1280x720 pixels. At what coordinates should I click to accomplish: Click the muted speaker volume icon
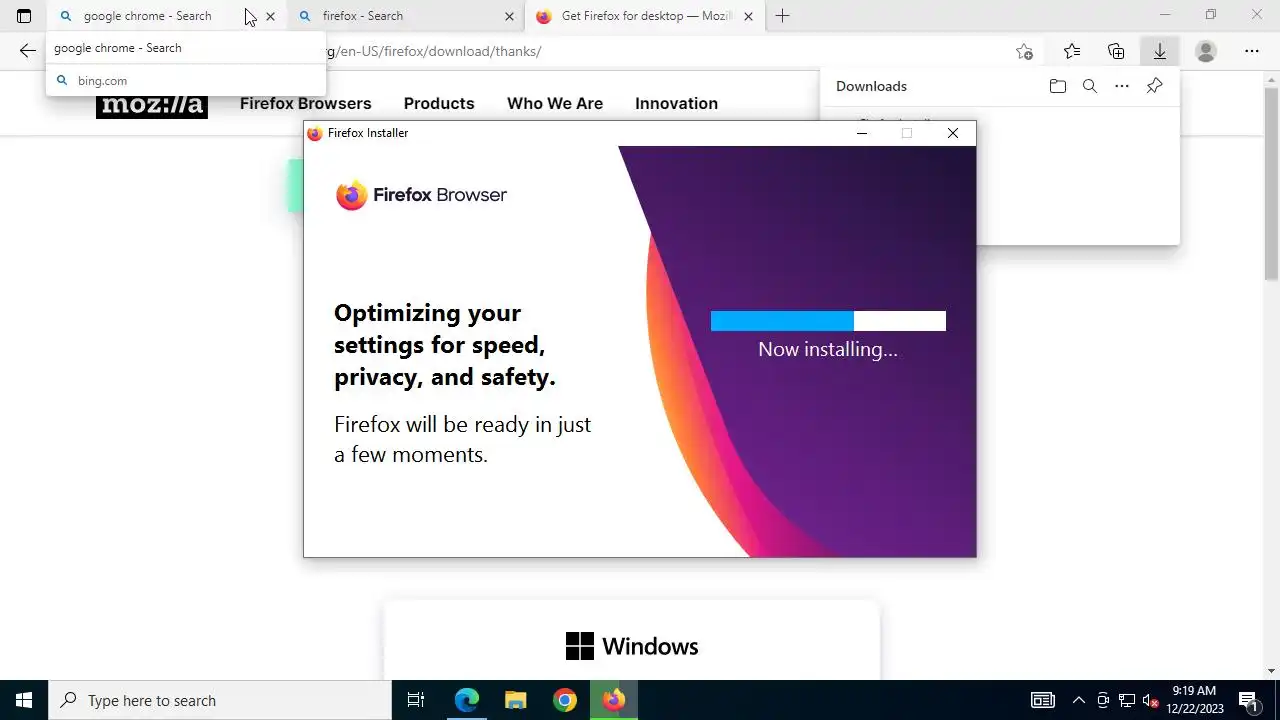1151,700
